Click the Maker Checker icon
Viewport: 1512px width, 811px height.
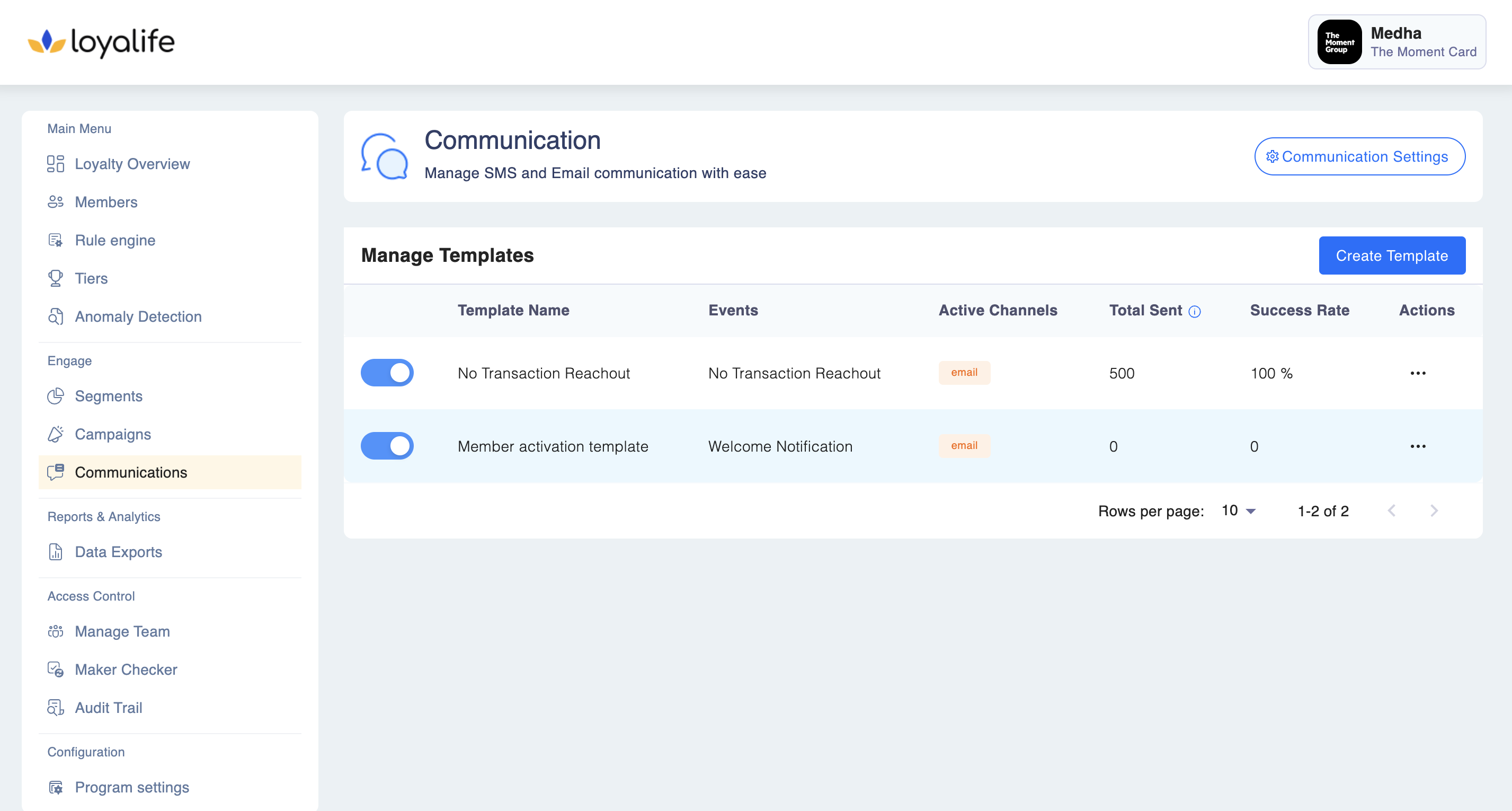click(x=55, y=669)
